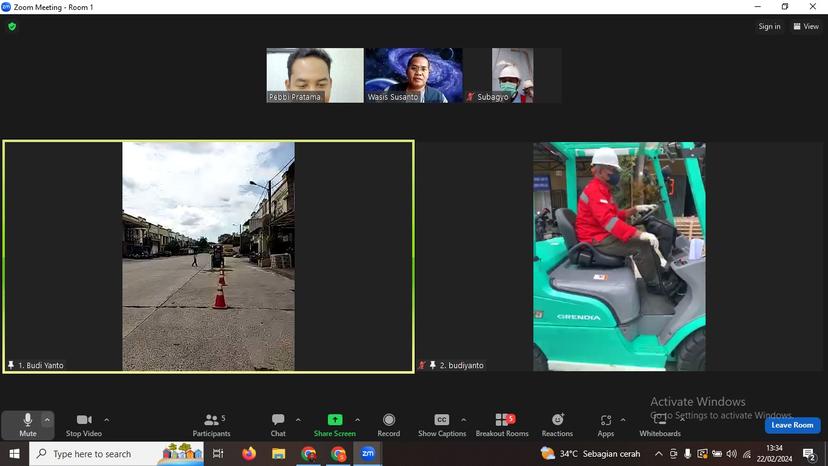Click muted mic icon beside 2. budiyanto
Image resolution: width=828 pixels, height=466 pixels.
tap(422, 365)
